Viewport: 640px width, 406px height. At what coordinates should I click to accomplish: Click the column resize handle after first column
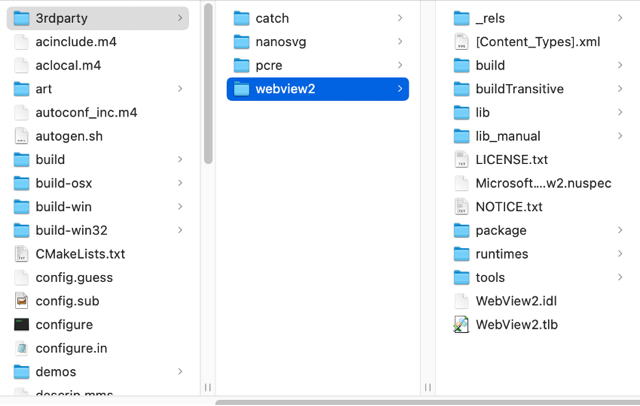[x=208, y=387]
